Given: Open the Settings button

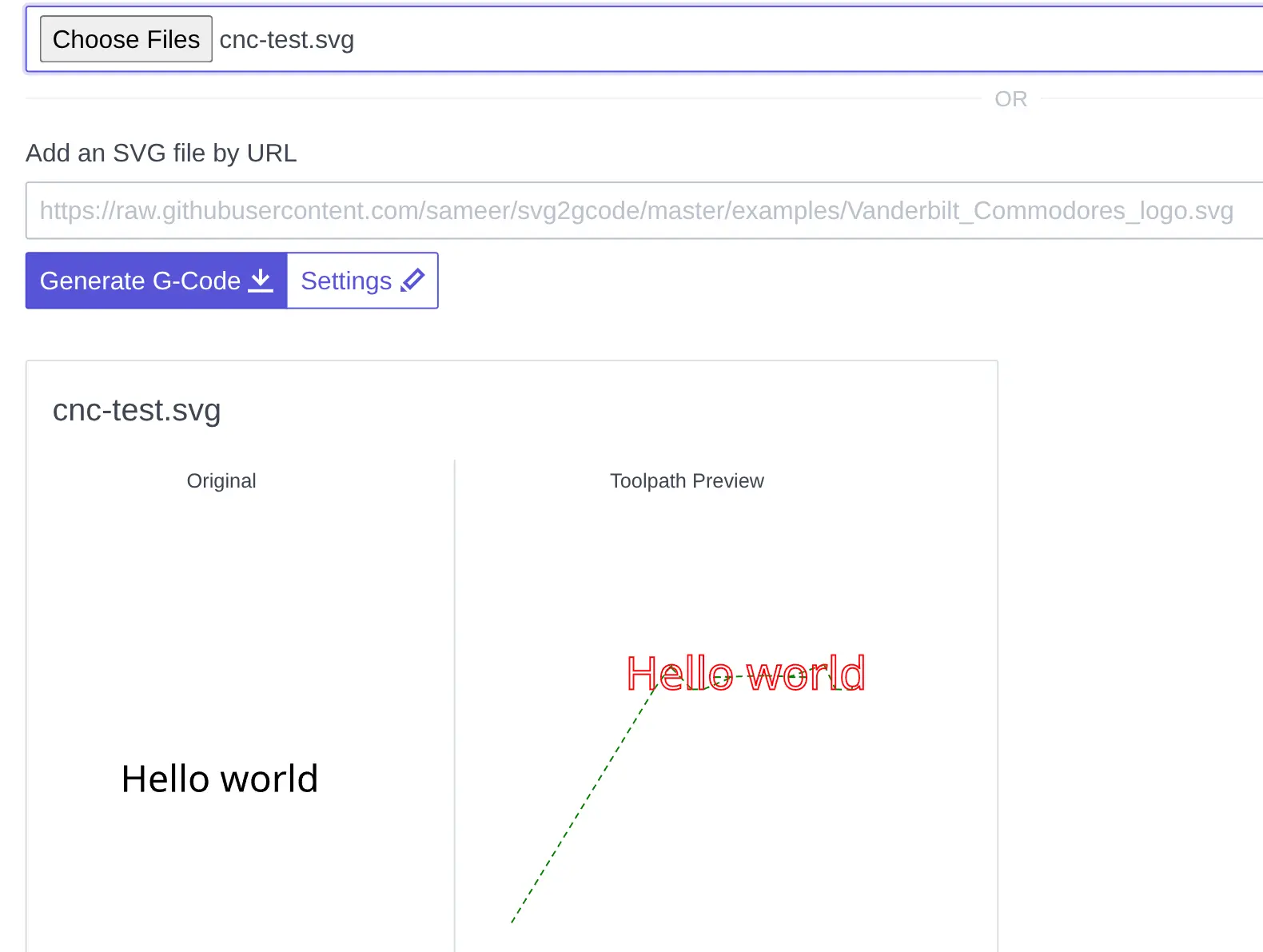Looking at the screenshot, I should [x=362, y=281].
